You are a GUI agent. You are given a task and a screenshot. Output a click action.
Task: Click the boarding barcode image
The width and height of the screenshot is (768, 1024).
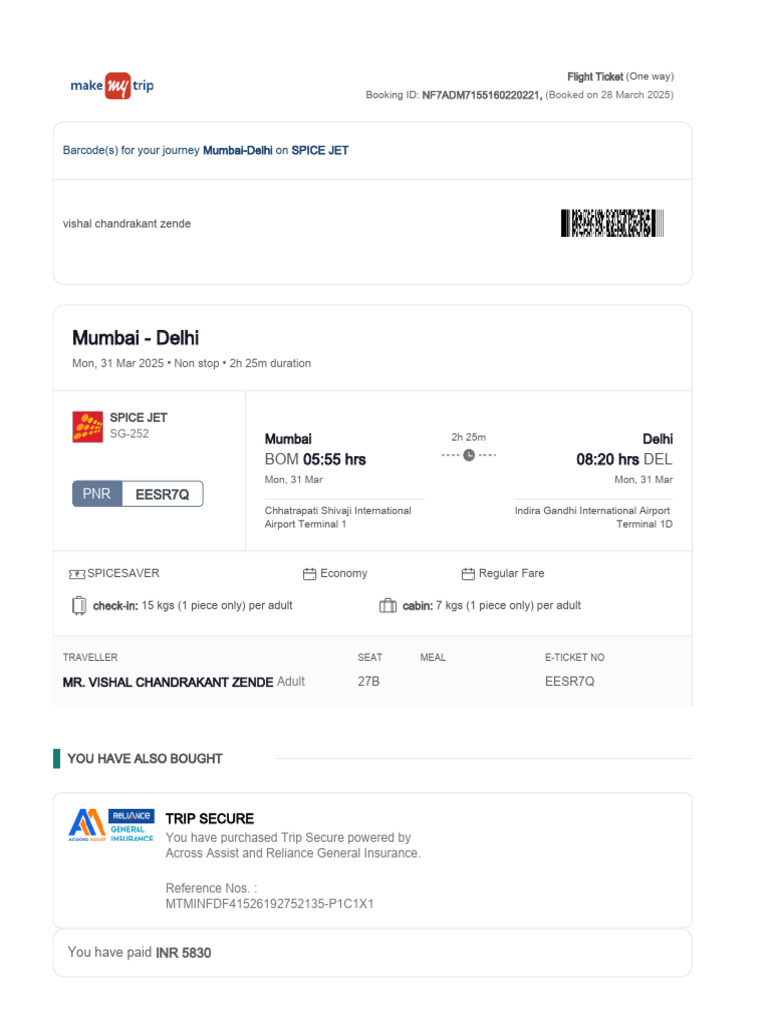pyautogui.click(x=612, y=223)
